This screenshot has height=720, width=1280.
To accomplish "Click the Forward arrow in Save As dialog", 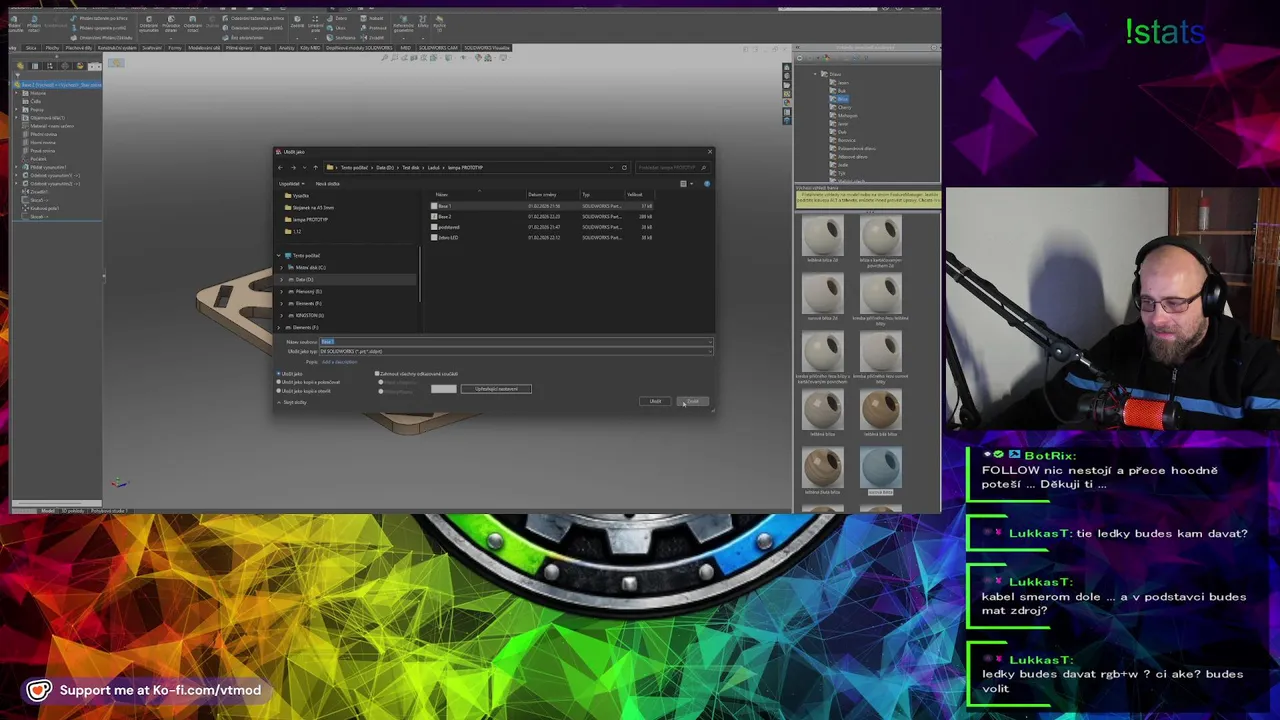I will [293, 167].
